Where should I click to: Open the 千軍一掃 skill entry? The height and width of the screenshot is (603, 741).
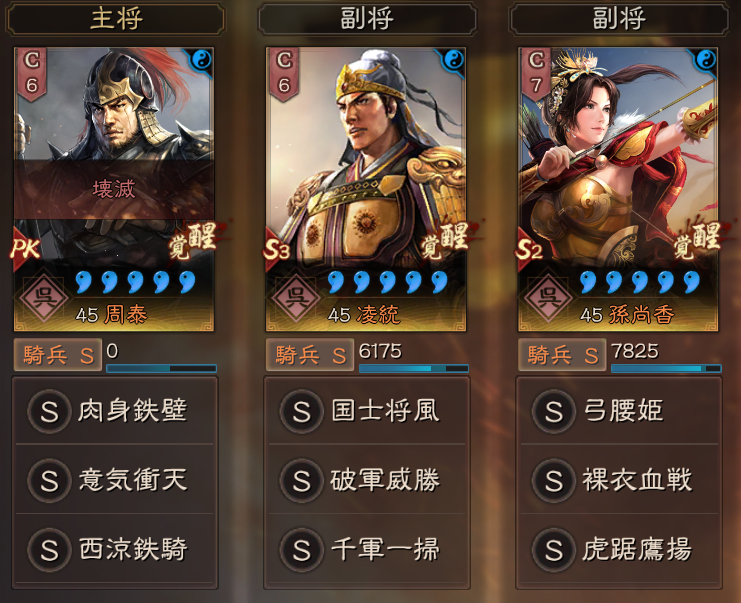click(x=367, y=550)
